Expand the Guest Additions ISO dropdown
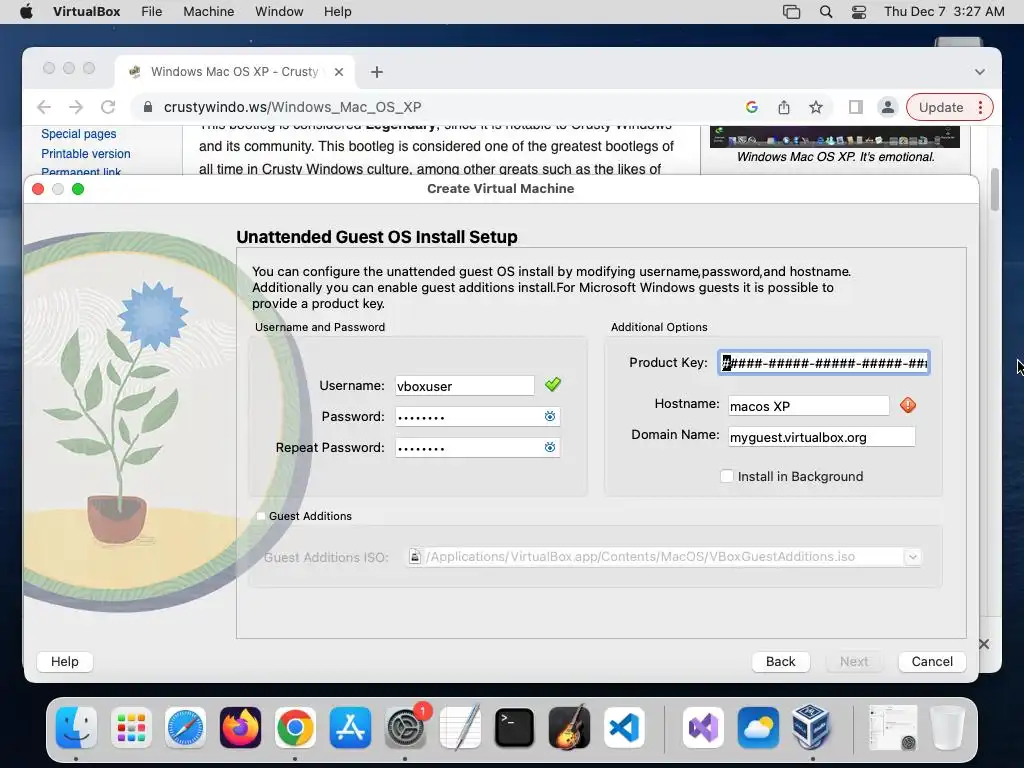 [912, 556]
